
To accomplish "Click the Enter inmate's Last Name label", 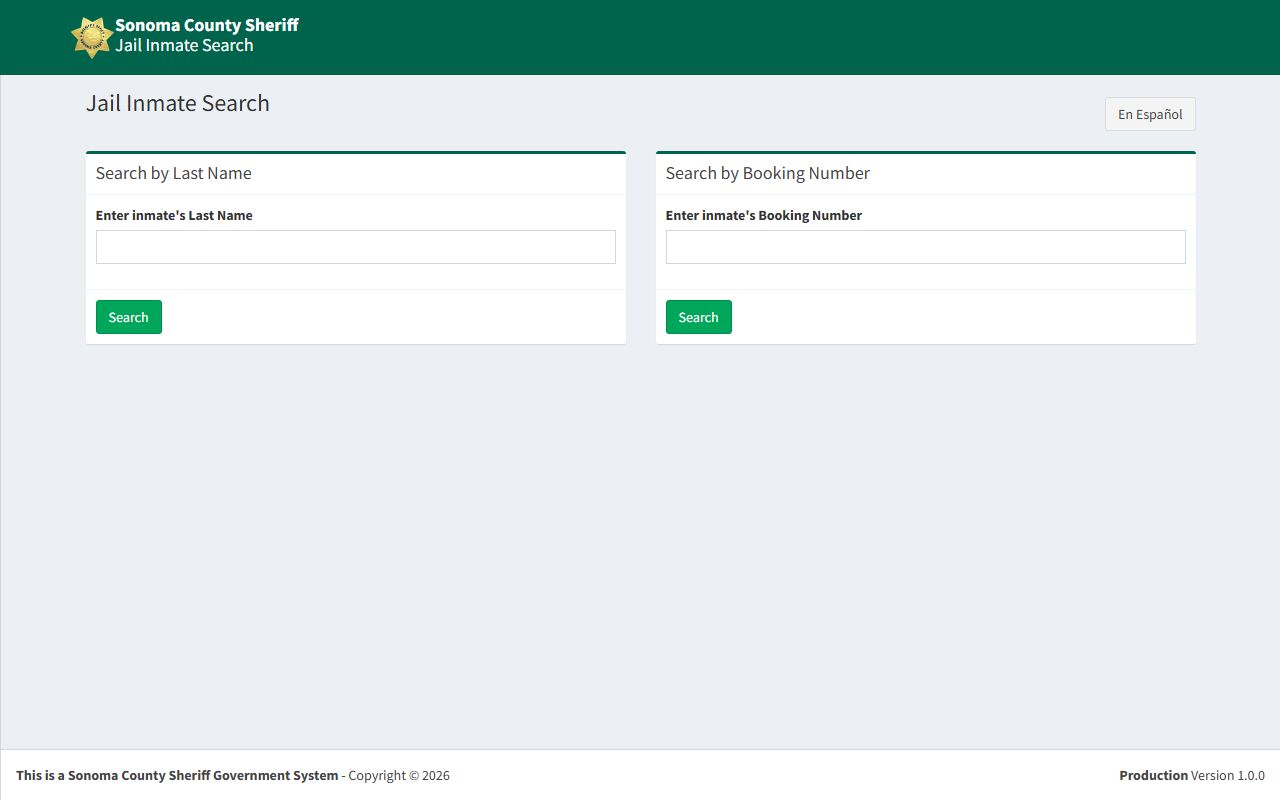I will point(174,215).
